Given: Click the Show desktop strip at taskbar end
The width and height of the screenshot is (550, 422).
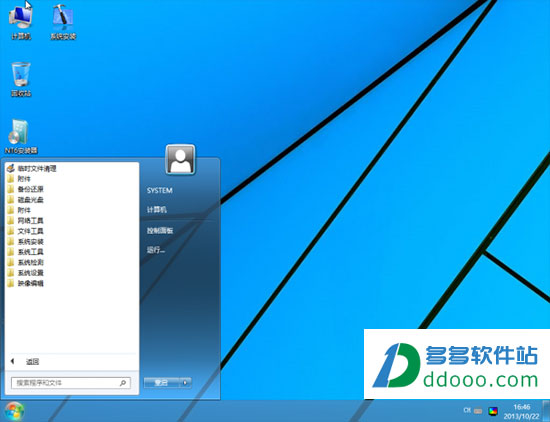Looking at the screenshot, I should [546, 411].
